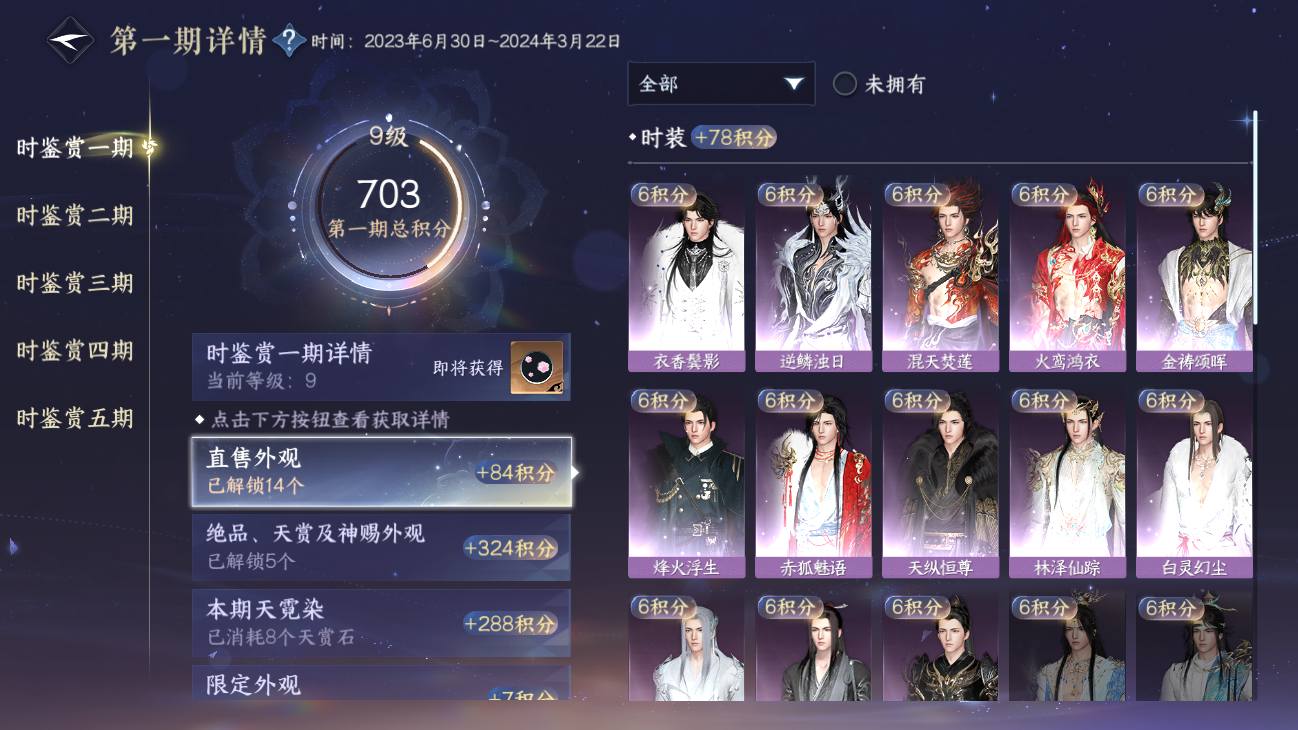Select the 逆鳞浊日 outfit card
This screenshot has width=1298, height=730.
(813, 277)
